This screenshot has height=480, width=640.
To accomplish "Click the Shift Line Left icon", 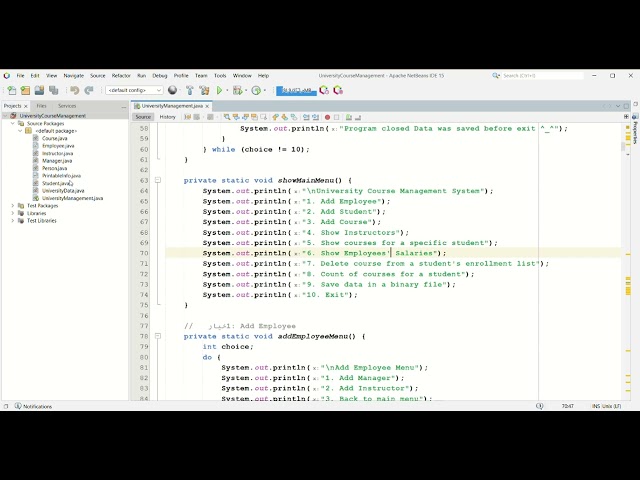I will pyautogui.click(x=306, y=117).
